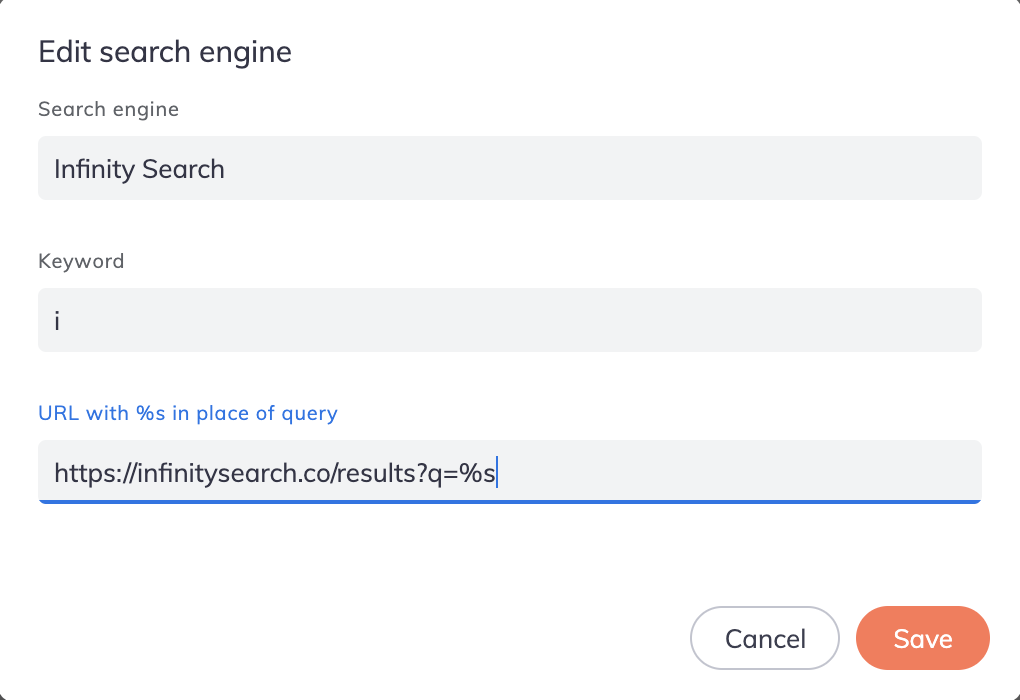Screen dimensions: 1020x700
Task: Place cursor on word 'Search' in name field
Action: coord(182,169)
